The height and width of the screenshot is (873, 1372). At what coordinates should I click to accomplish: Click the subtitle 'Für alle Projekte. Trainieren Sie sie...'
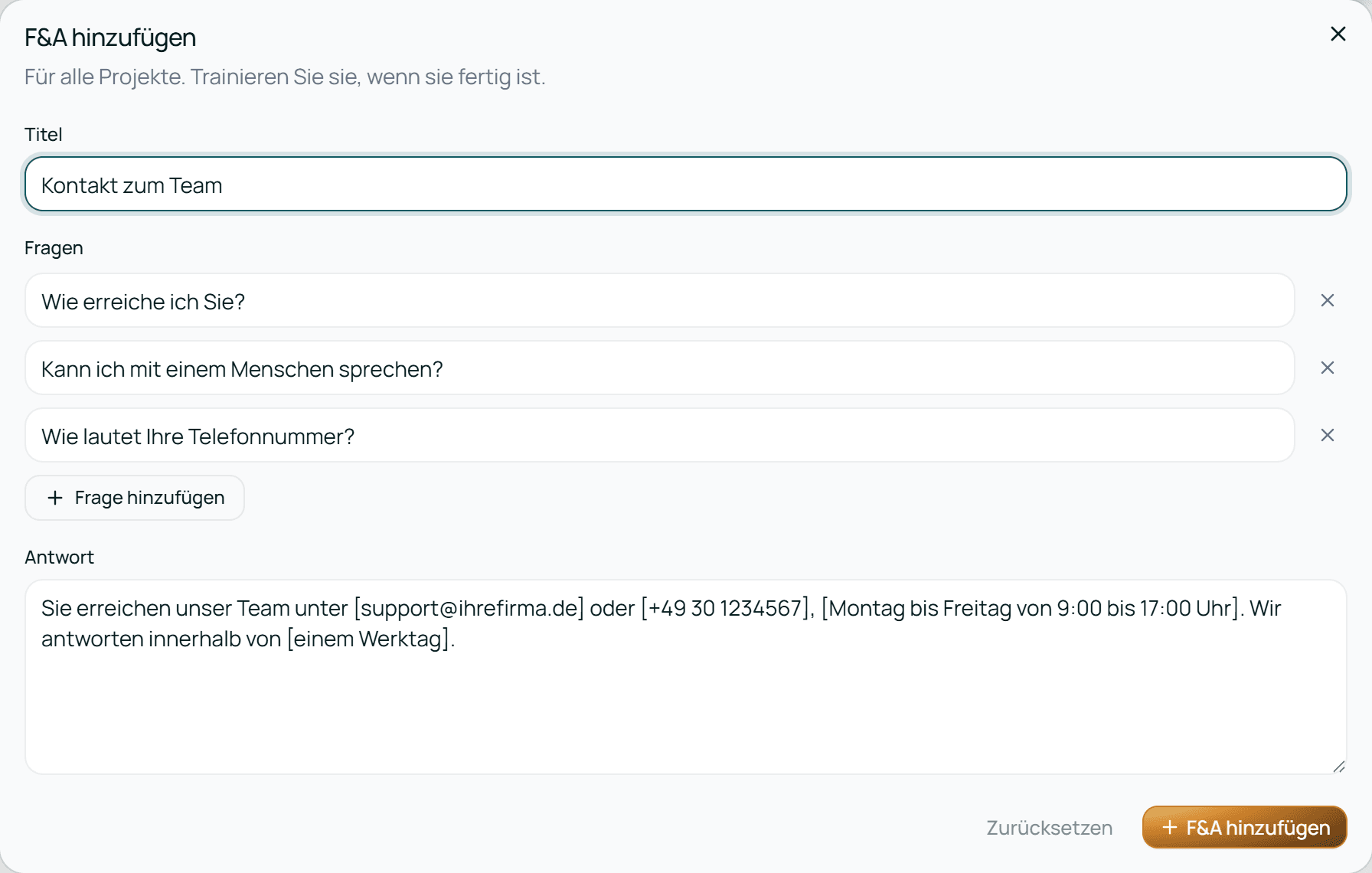(x=285, y=77)
